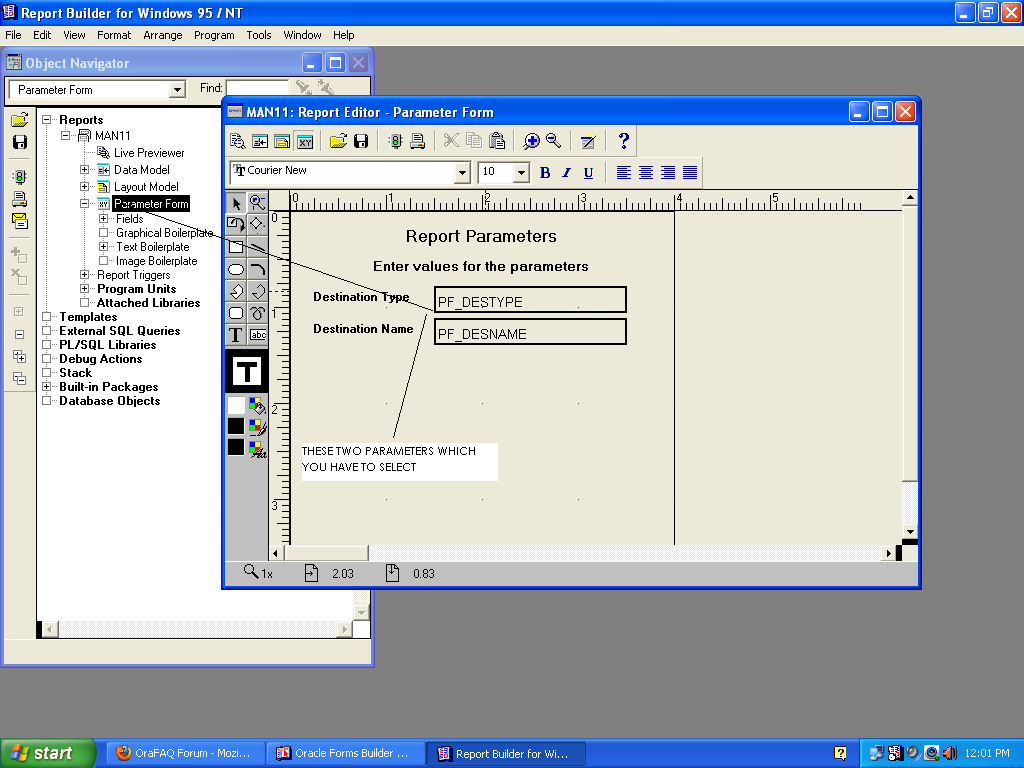Select the PF_DESTYPE field on the form
The height and width of the screenshot is (768, 1024).
[530, 301]
